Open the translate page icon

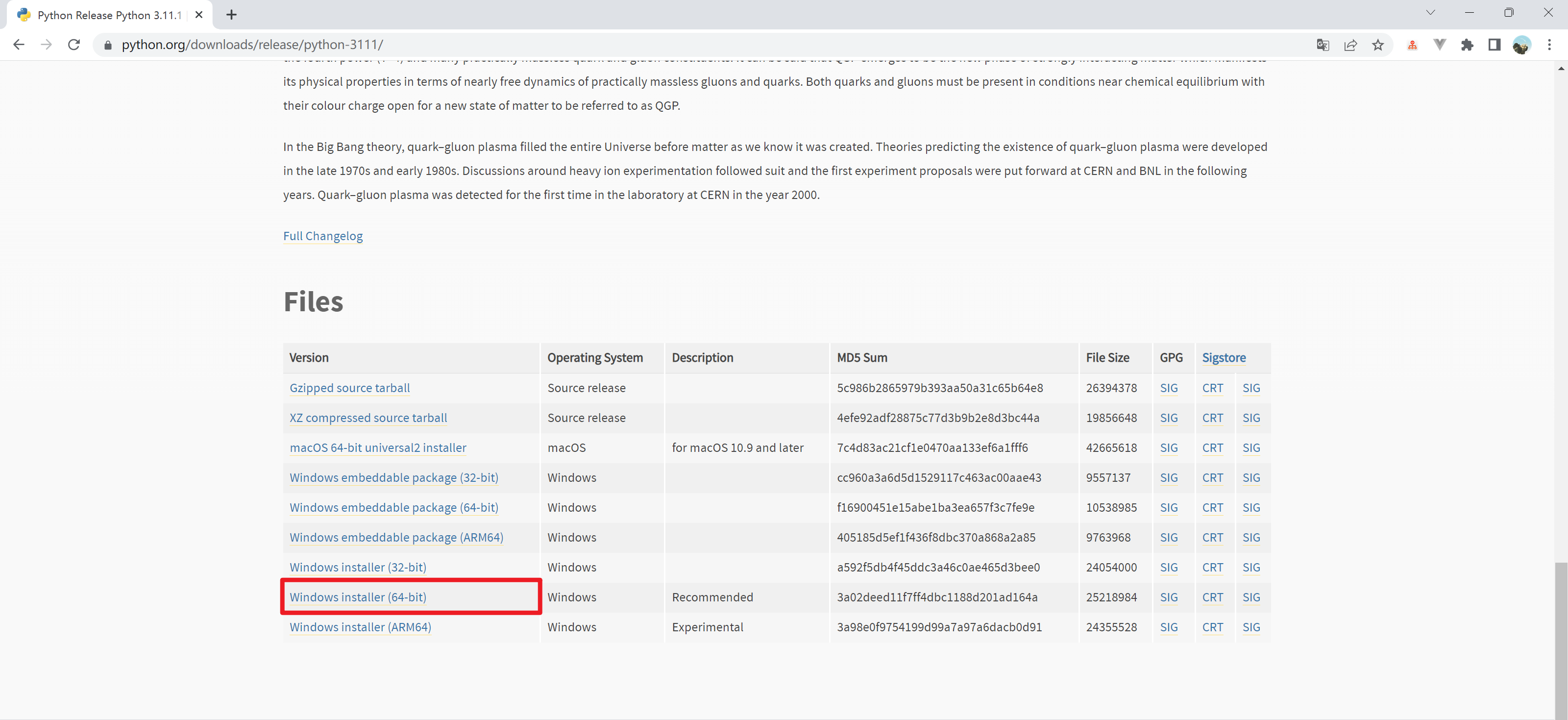[1322, 45]
